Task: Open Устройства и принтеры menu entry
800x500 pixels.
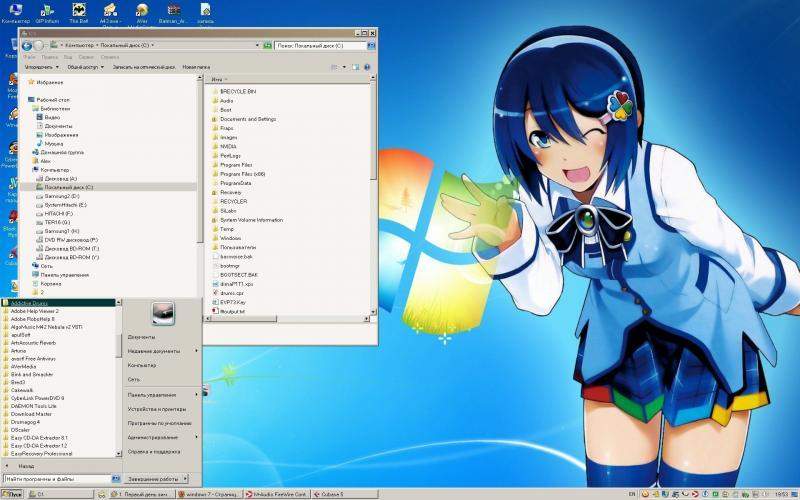Action: pos(157,408)
